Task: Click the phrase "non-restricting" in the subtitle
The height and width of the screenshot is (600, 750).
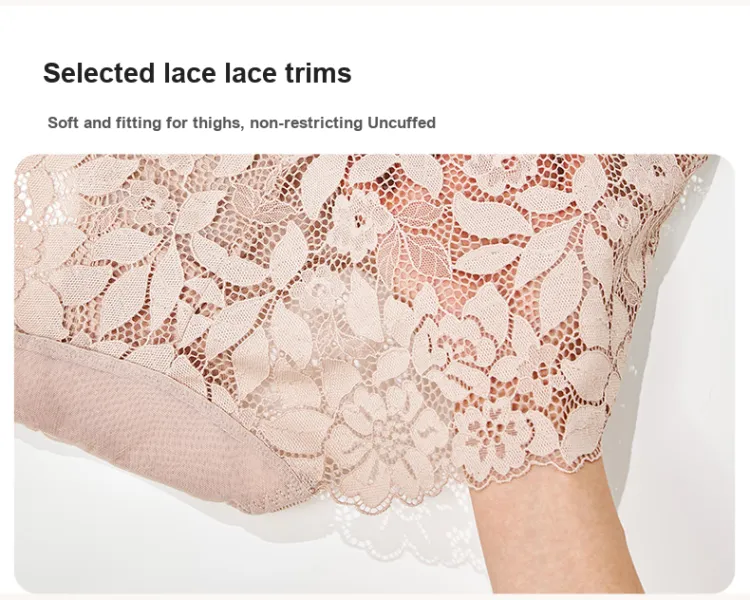Action: click(x=306, y=122)
